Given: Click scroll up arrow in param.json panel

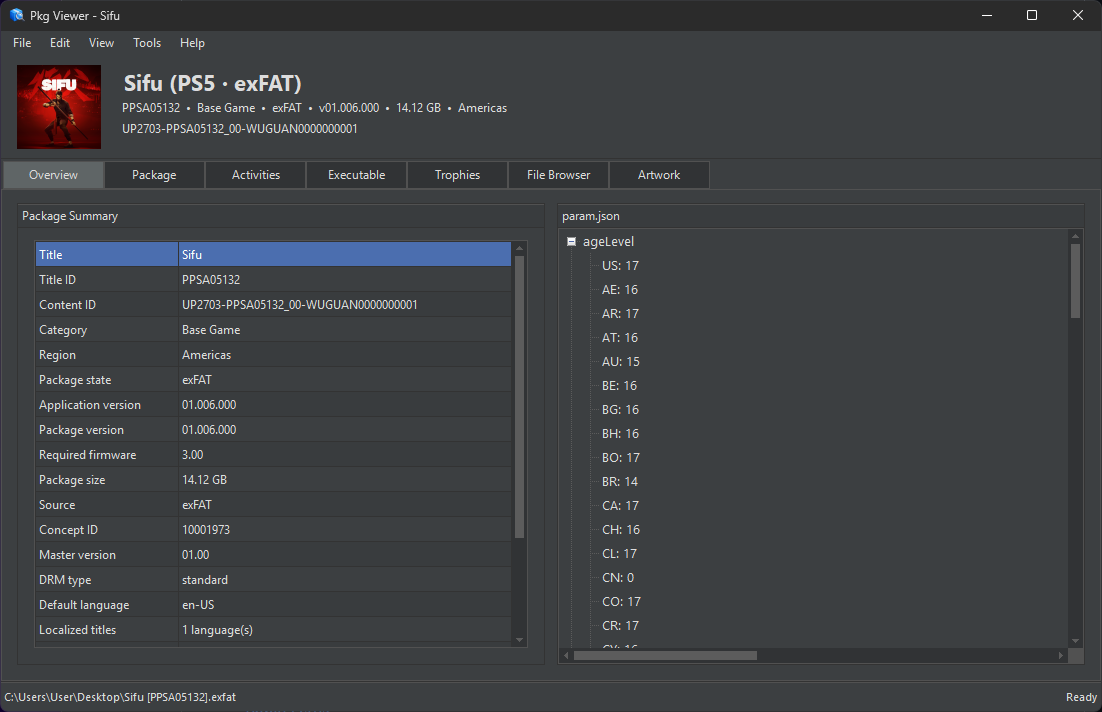Looking at the screenshot, I should click(1075, 236).
